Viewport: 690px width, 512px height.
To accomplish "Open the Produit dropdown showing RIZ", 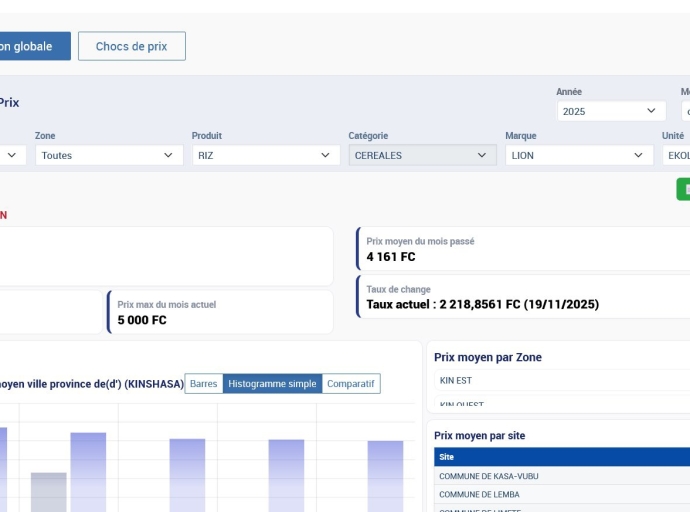I will 266,155.
